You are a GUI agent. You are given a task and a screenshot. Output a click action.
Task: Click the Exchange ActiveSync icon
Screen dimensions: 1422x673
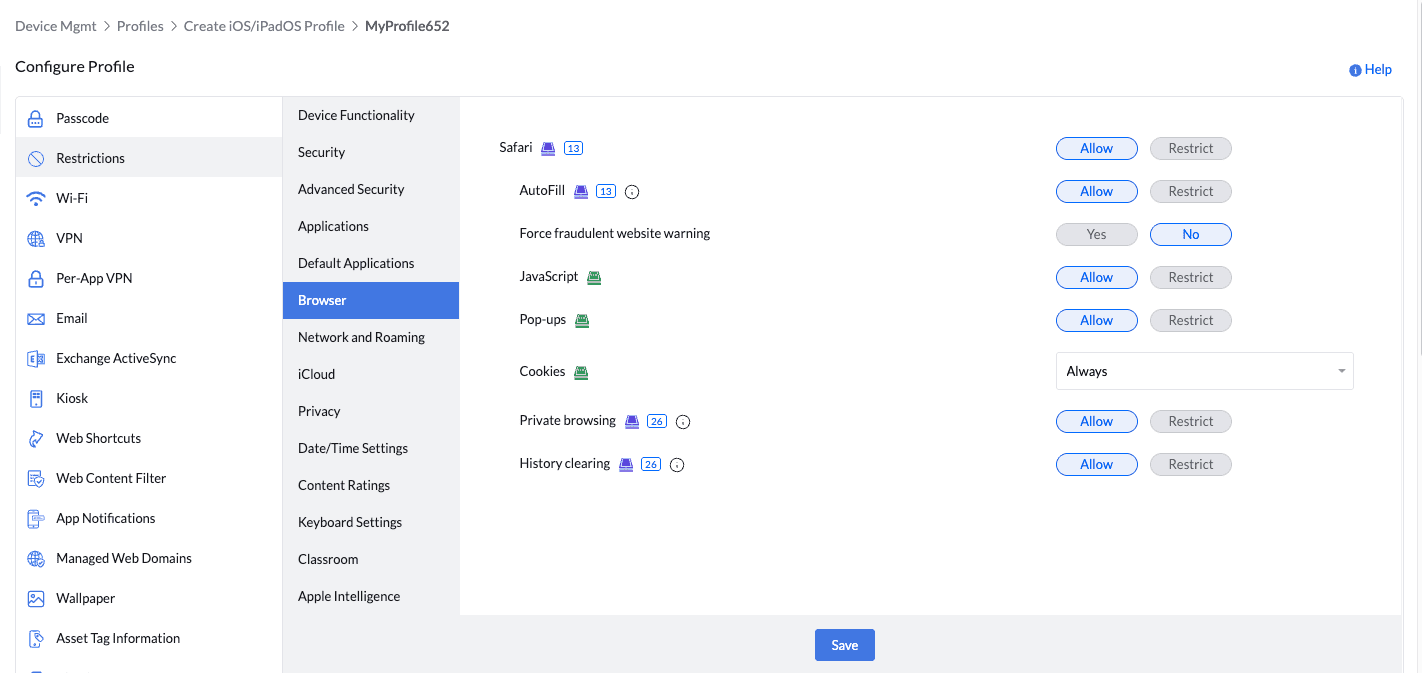pos(36,358)
